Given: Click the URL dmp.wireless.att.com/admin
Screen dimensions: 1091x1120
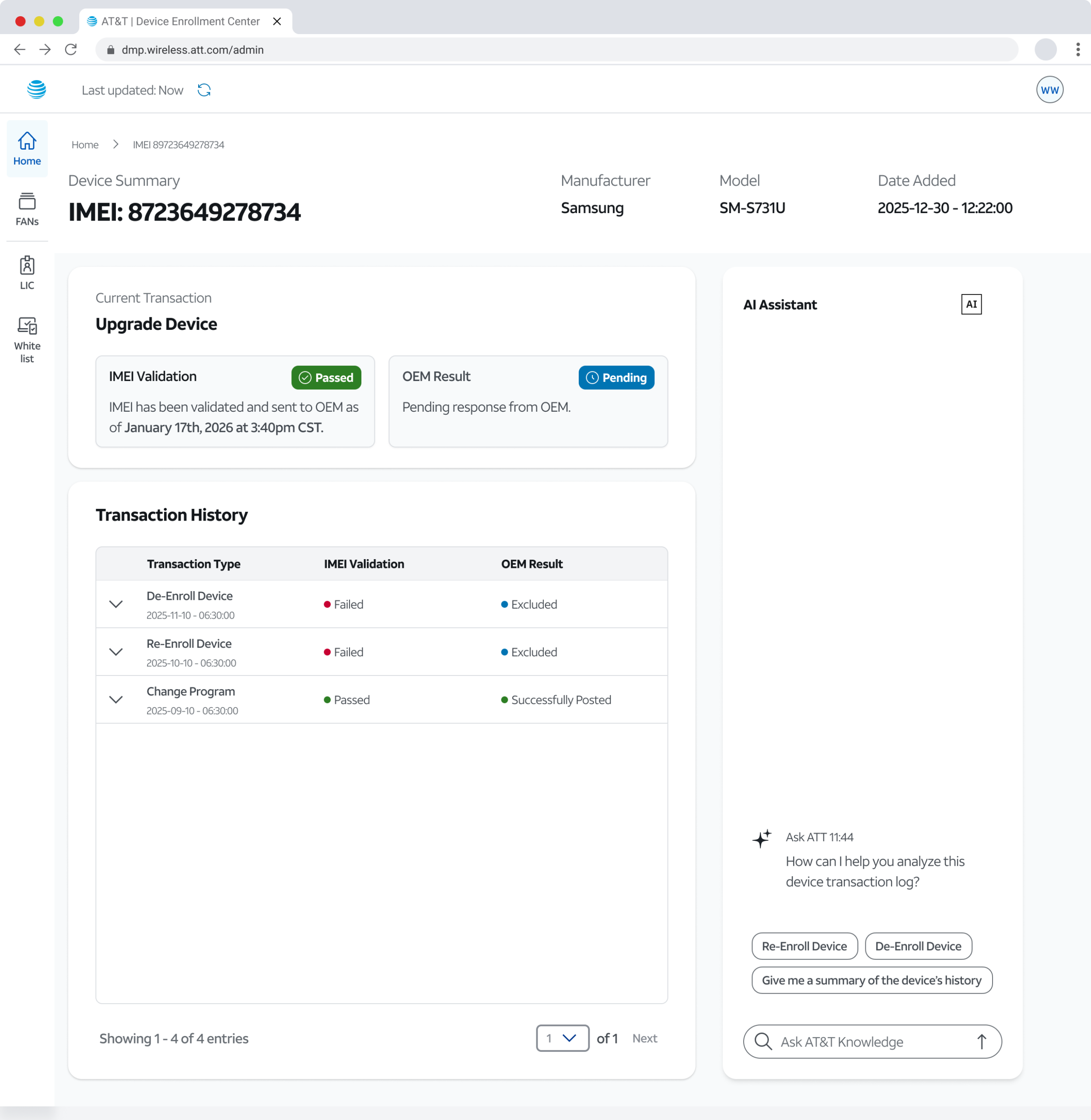Looking at the screenshot, I should coord(192,50).
